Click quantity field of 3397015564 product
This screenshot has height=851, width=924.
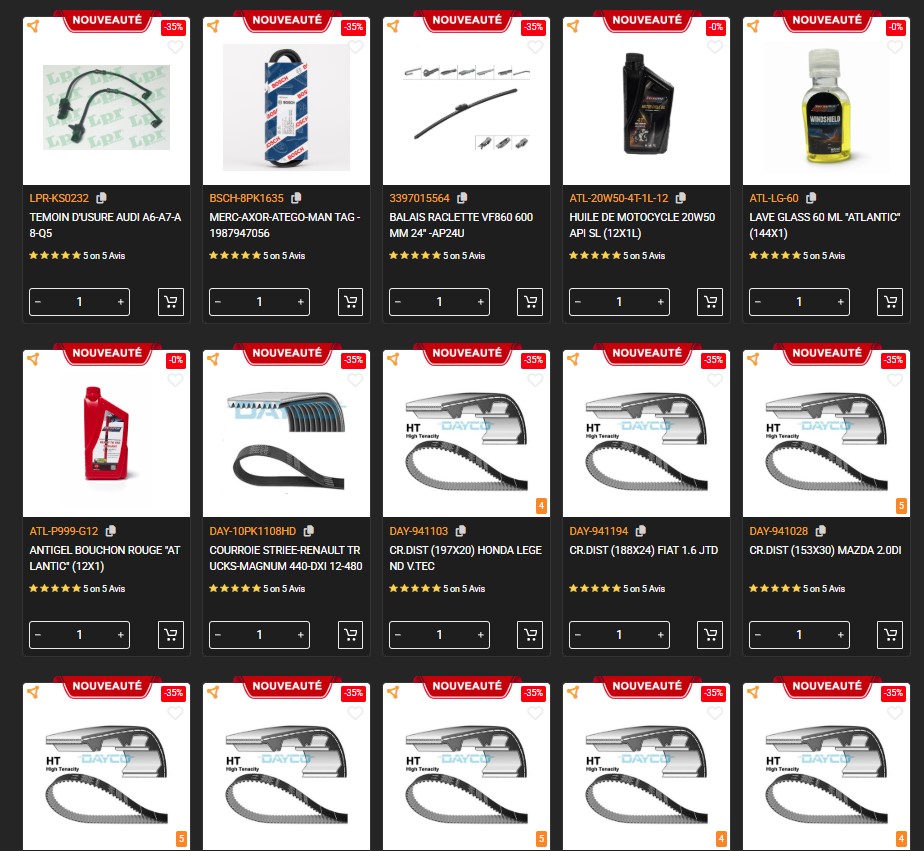coord(439,302)
